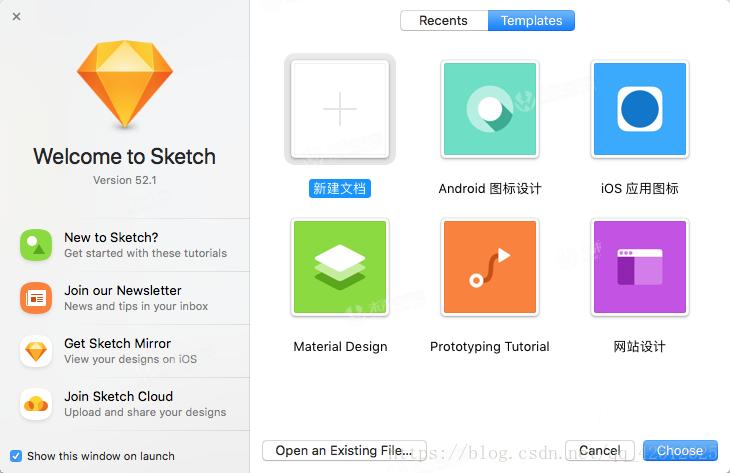Select the Prototyping Tutorial template thumbnail
730x473 pixels.
[490, 267]
